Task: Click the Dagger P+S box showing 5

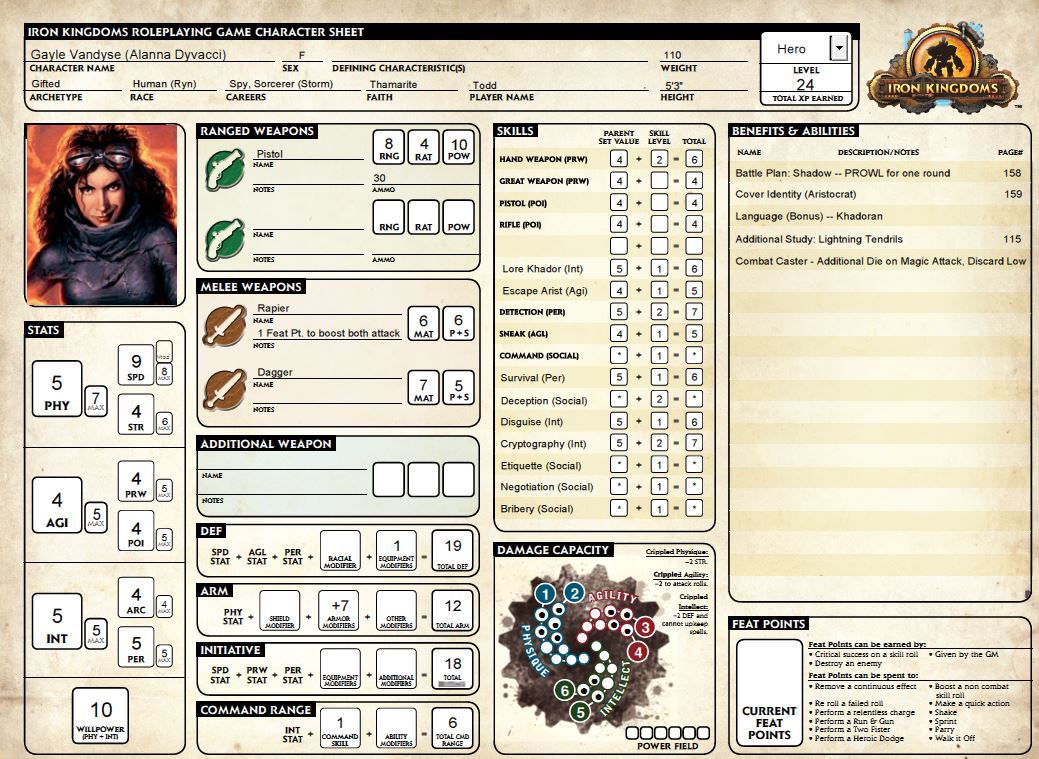Action: point(459,388)
